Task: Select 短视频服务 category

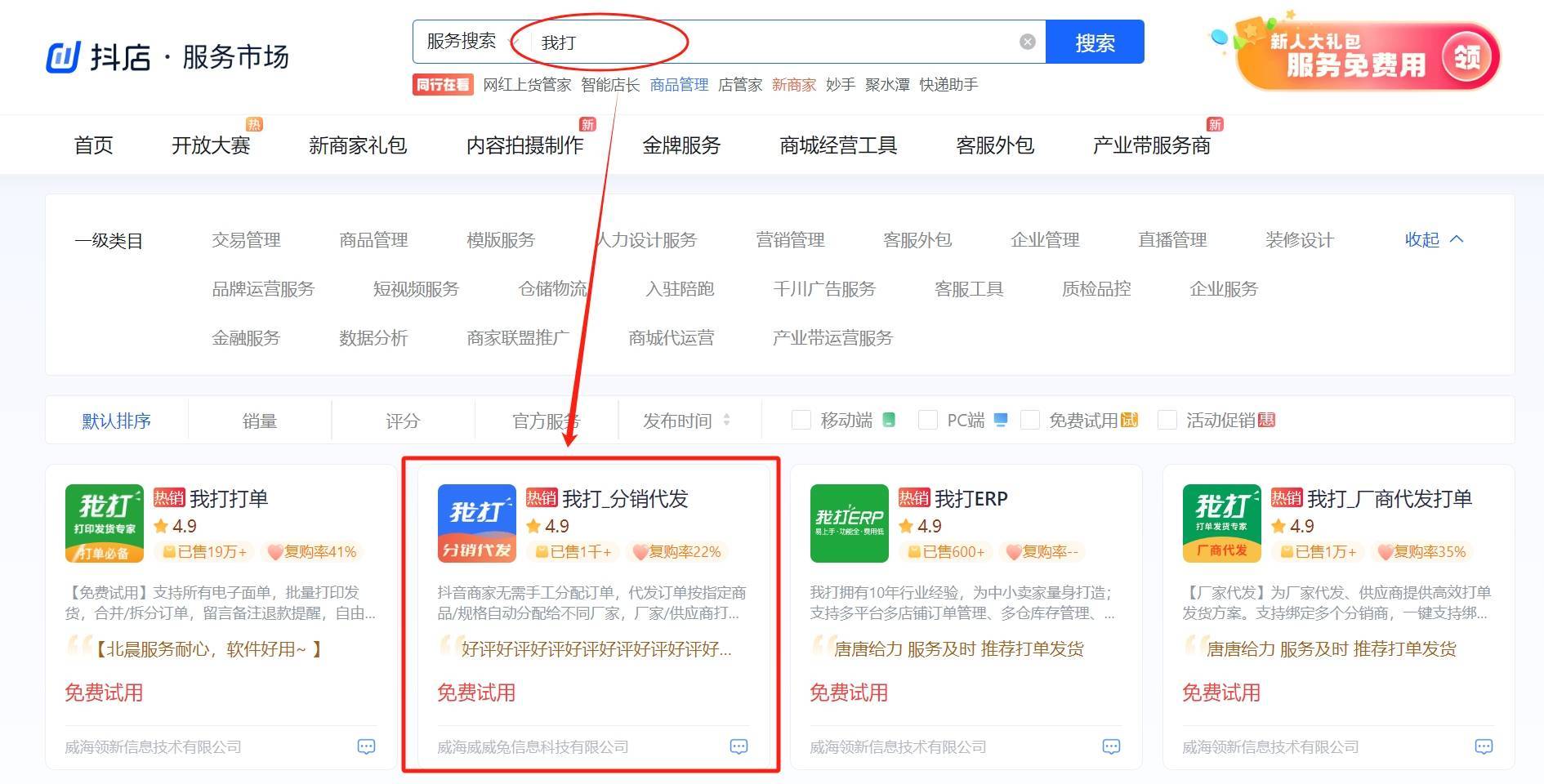Action: point(416,289)
